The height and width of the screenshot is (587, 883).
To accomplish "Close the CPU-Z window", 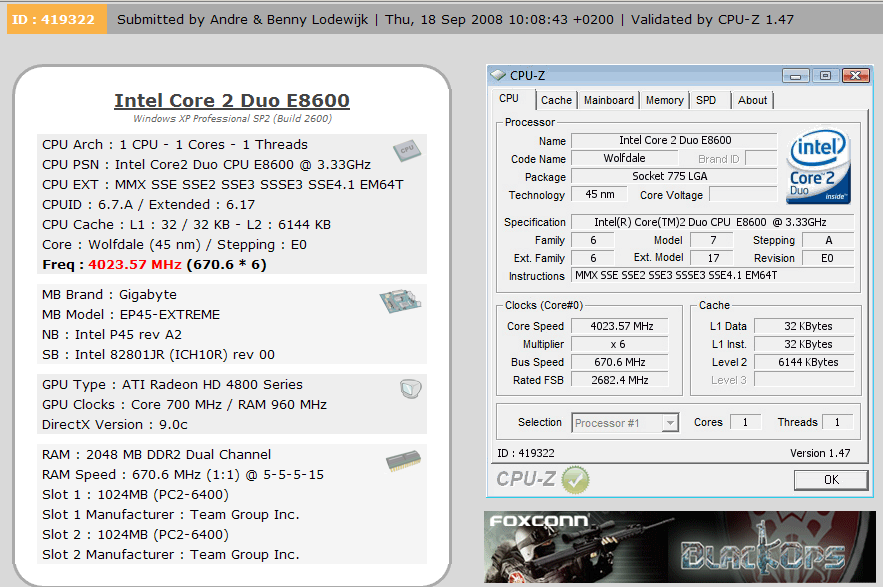I will tap(855, 75).
